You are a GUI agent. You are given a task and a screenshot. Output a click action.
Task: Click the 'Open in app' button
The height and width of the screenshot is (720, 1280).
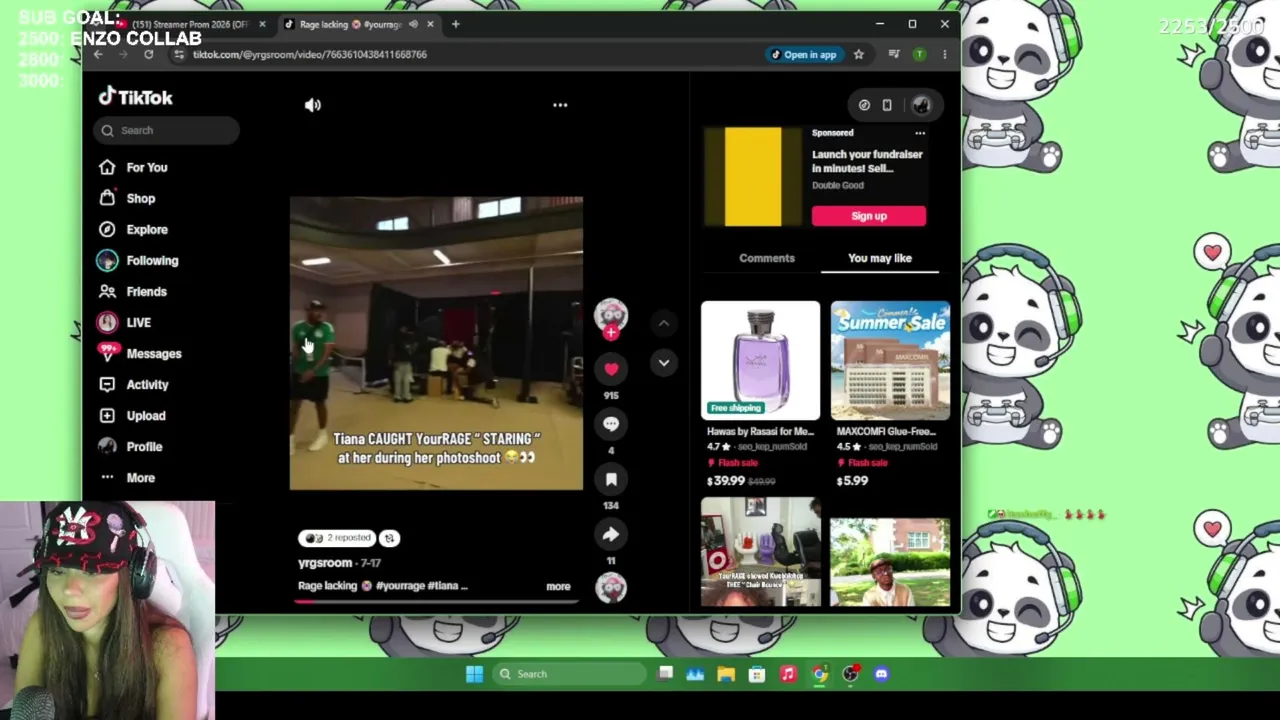pyautogui.click(x=803, y=54)
